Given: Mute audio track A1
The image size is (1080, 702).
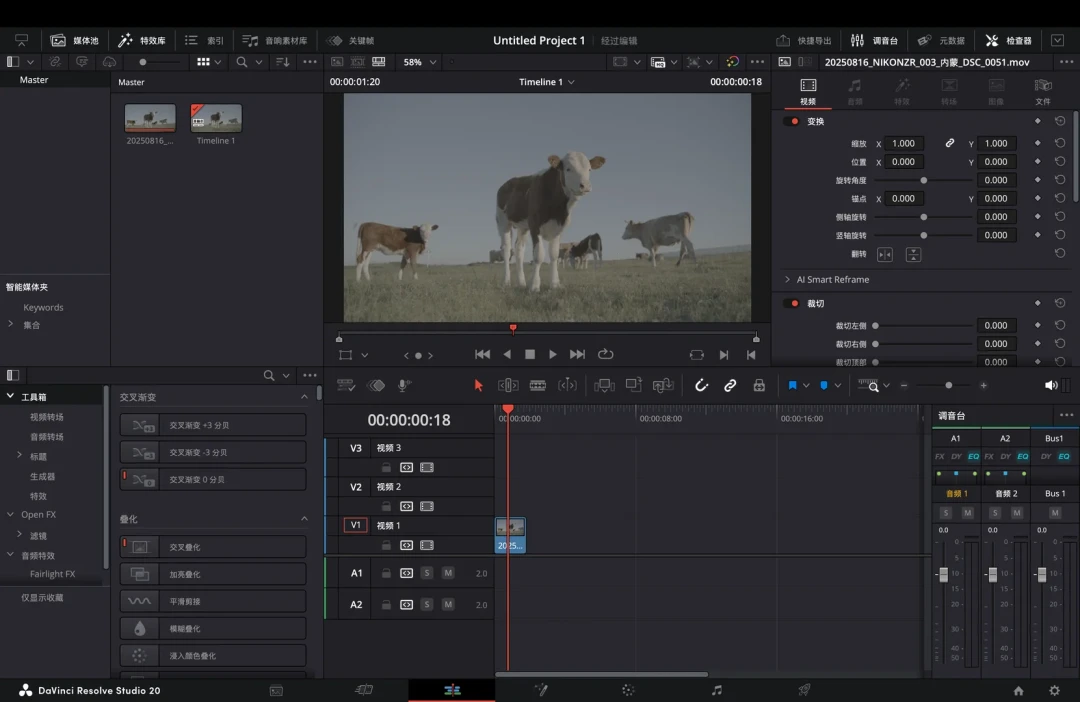Looking at the screenshot, I should point(448,573).
